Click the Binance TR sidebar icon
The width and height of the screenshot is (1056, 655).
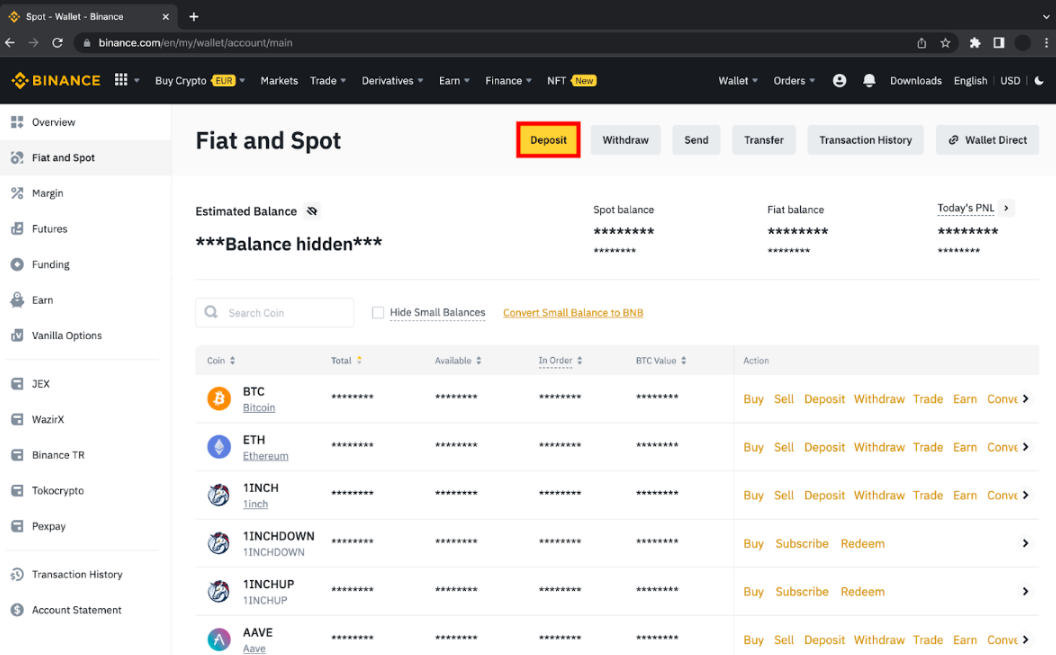tap(18, 455)
